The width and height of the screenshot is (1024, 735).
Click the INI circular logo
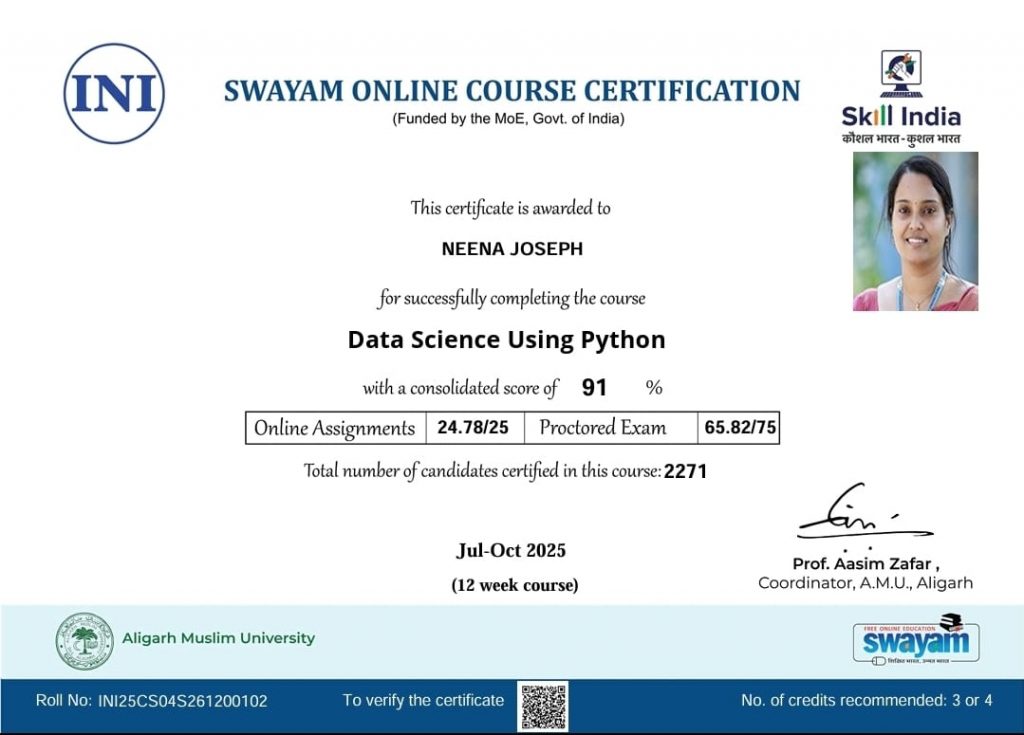[x=114, y=93]
